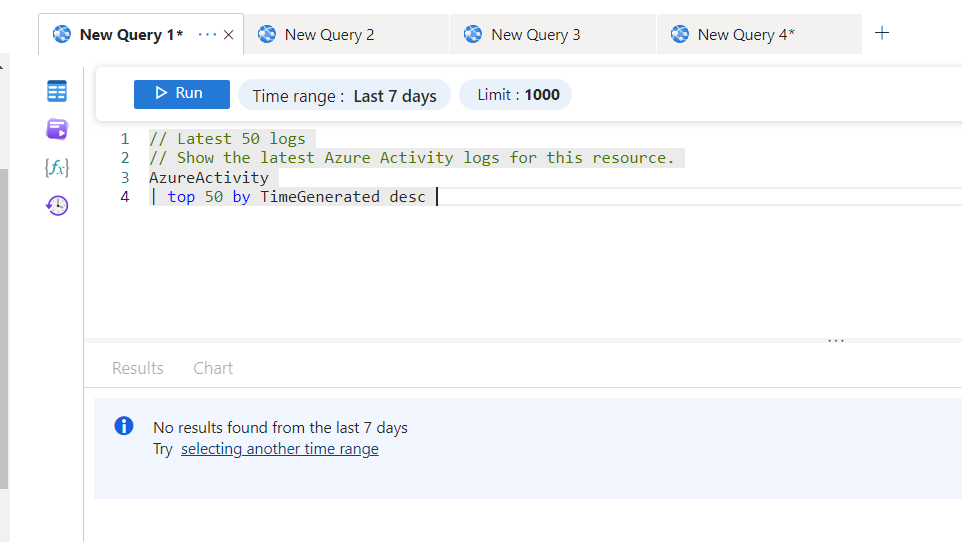
Task: Switch to New Query 2 tab
Action: (347, 35)
